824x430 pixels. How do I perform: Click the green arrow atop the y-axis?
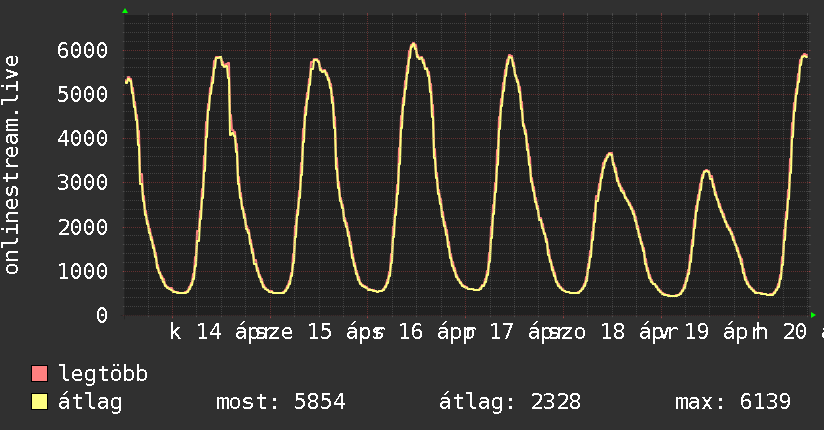click(x=125, y=11)
